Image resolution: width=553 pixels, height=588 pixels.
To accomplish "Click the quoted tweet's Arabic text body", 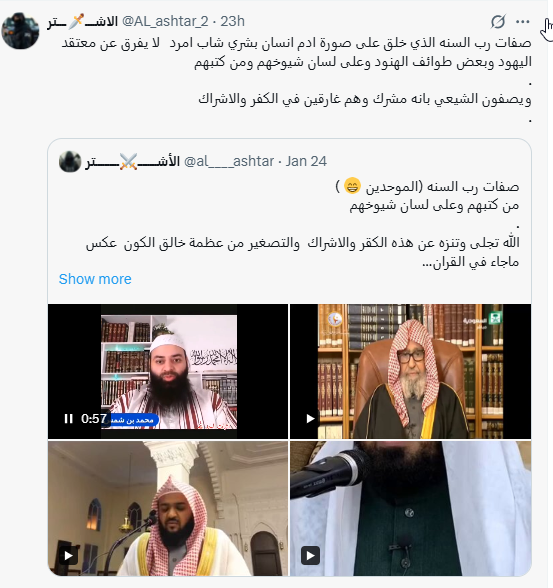I will (302, 224).
